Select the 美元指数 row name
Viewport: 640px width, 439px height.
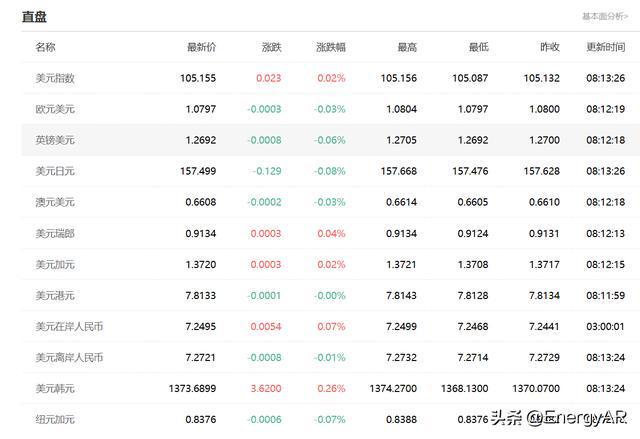pyautogui.click(x=55, y=78)
